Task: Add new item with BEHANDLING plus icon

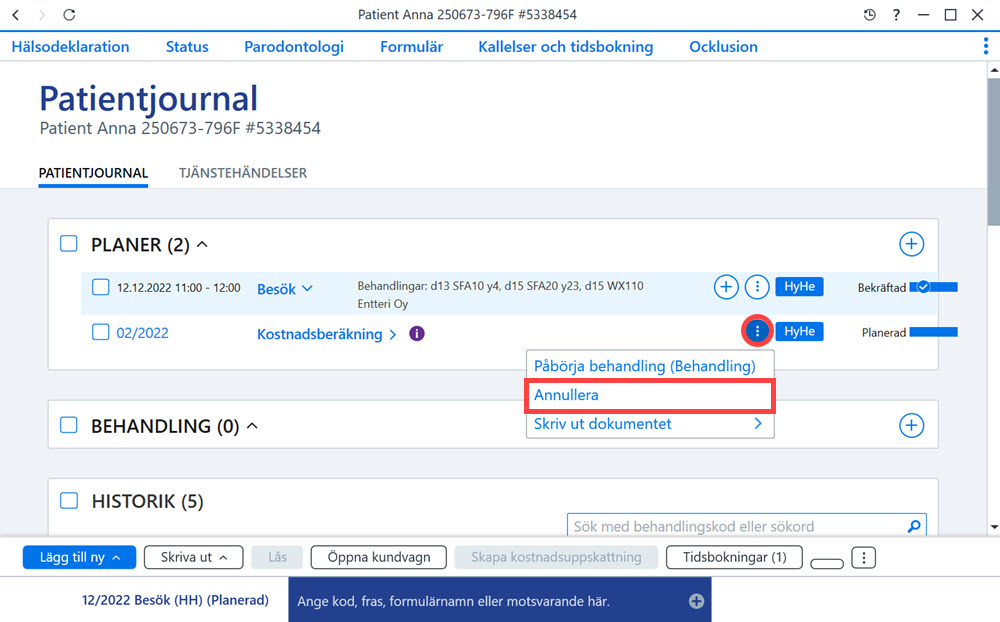Action: [x=911, y=426]
